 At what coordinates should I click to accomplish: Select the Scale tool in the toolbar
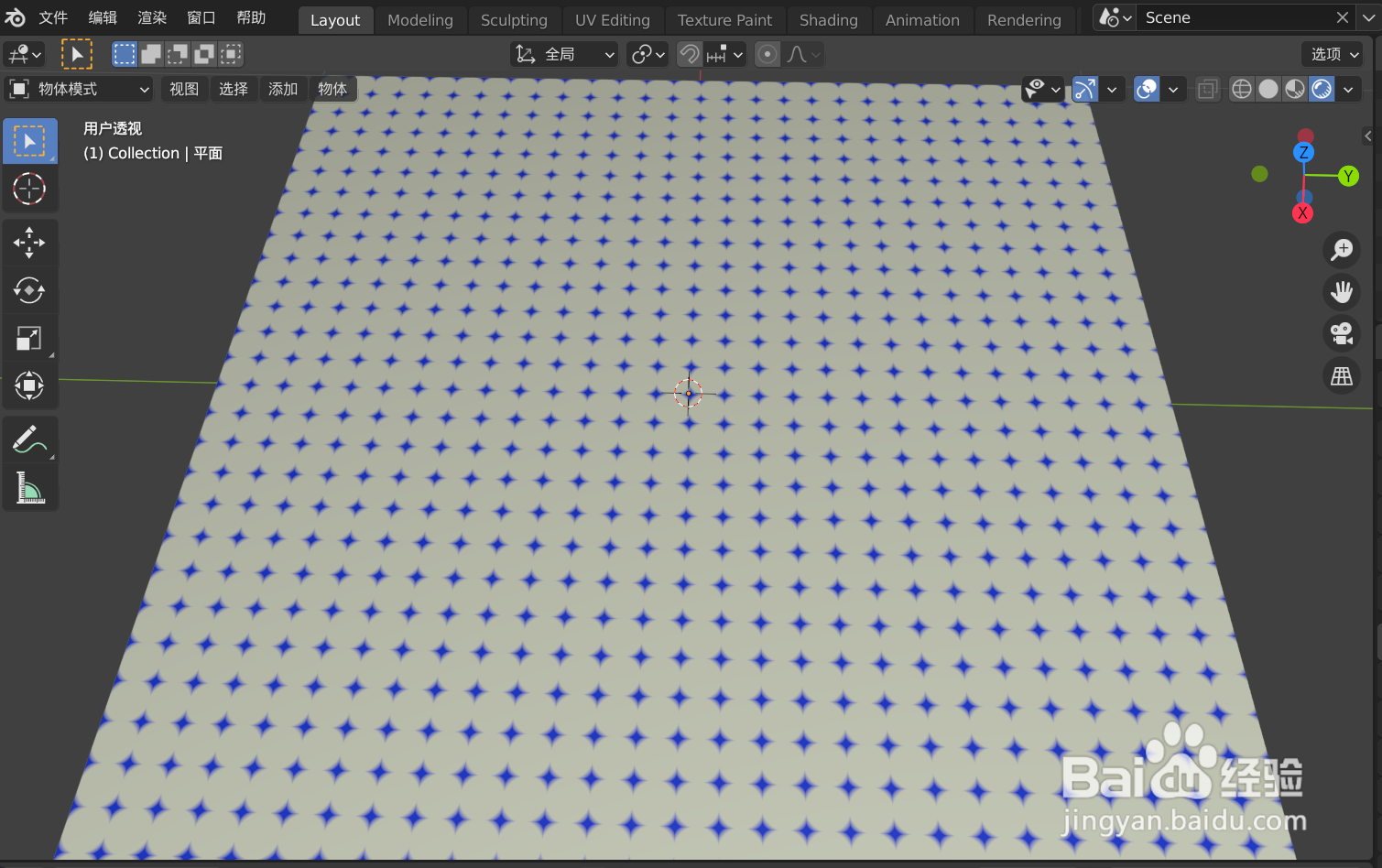pos(30,338)
